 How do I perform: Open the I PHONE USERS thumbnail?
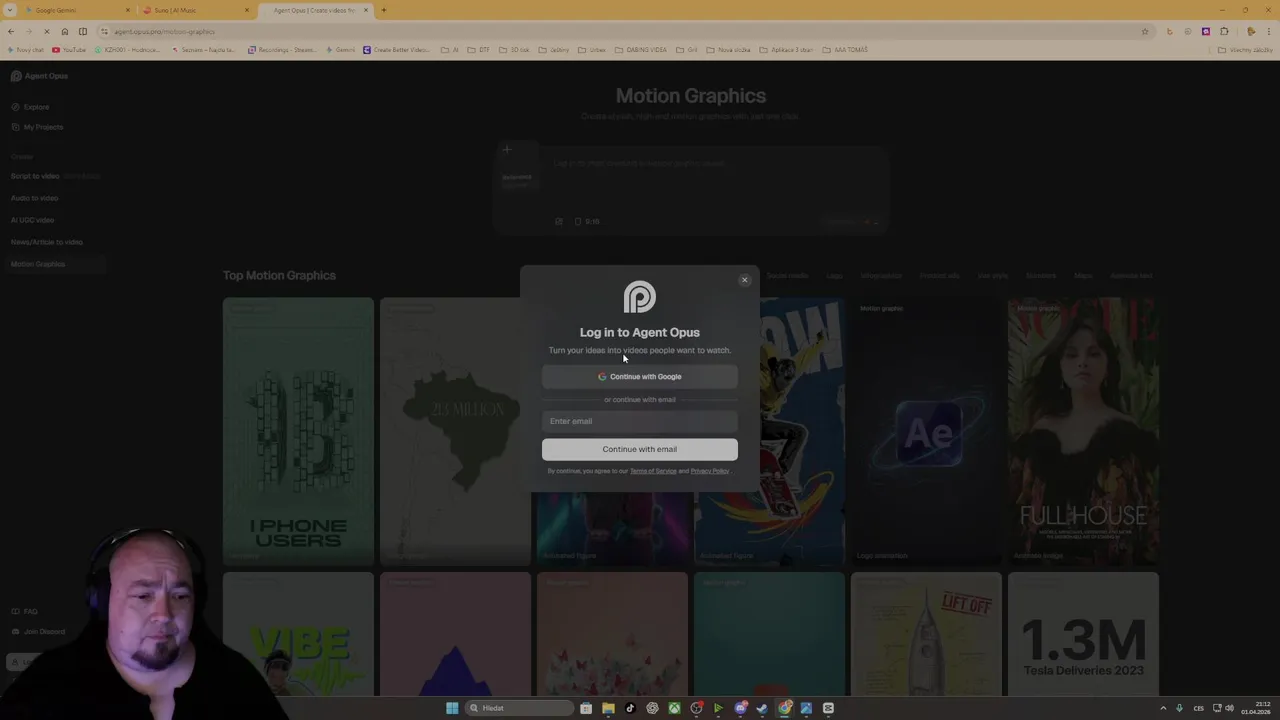click(x=298, y=431)
